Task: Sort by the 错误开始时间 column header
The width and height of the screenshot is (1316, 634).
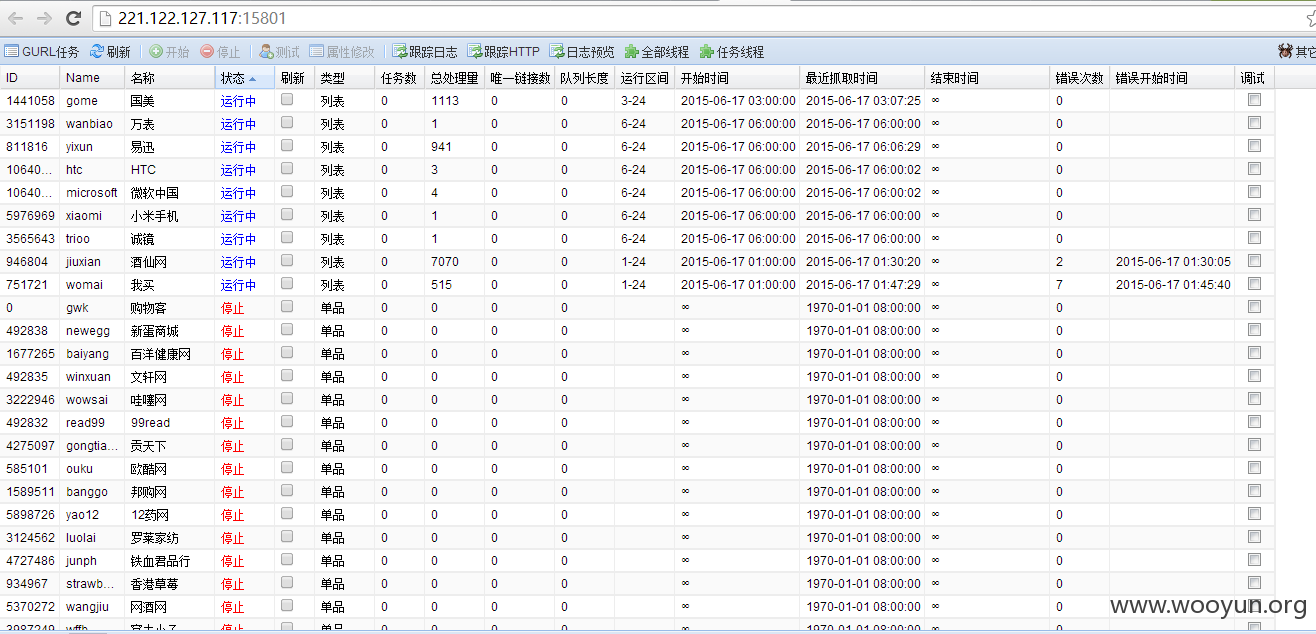Action: click(1172, 78)
